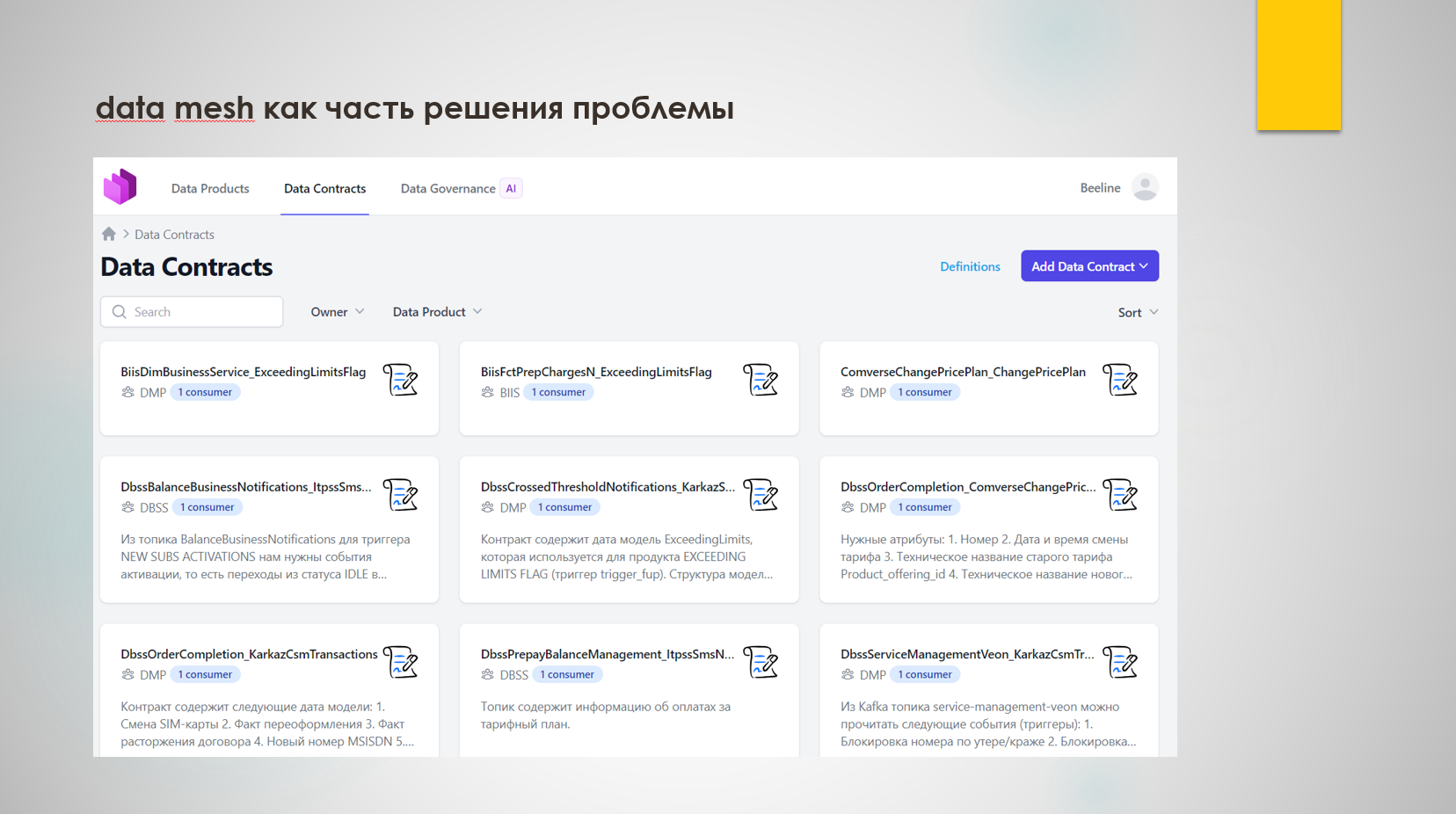Click contract icon on BiisFctPrepChargesN card
The height and width of the screenshot is (814, 1456).
[x=761, y=381]
